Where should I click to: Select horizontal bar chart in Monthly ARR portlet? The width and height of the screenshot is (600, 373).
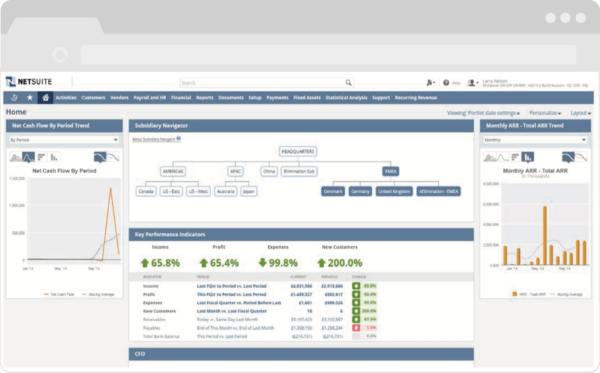tap(515, 157)
